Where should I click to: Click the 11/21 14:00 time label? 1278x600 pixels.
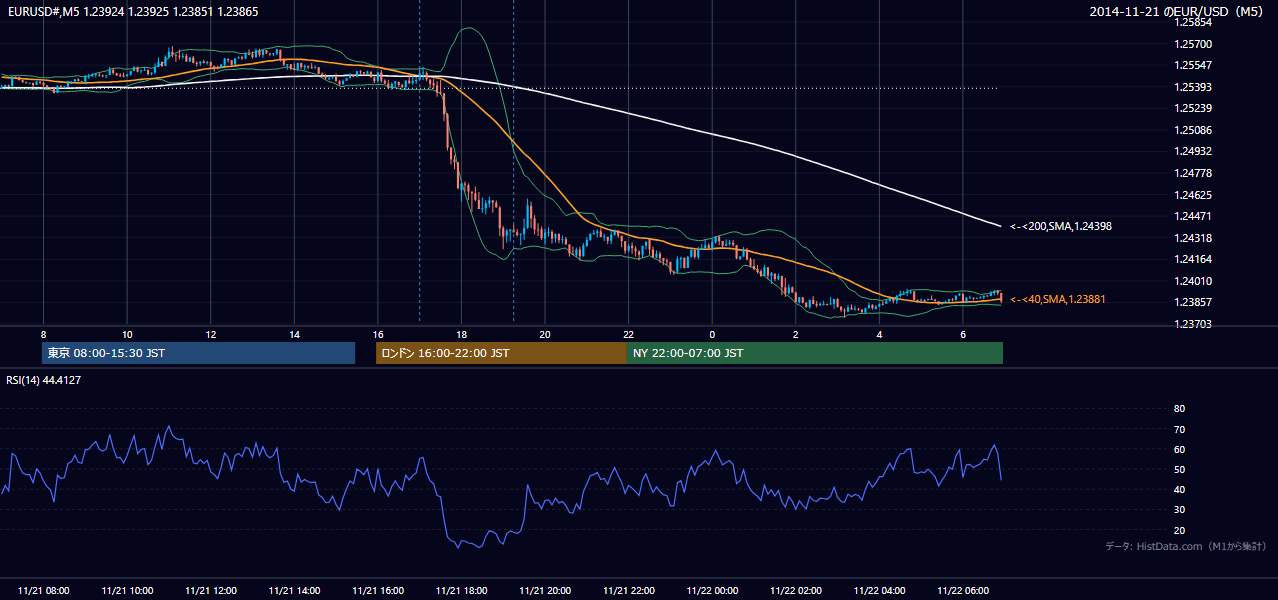[294, 591]
